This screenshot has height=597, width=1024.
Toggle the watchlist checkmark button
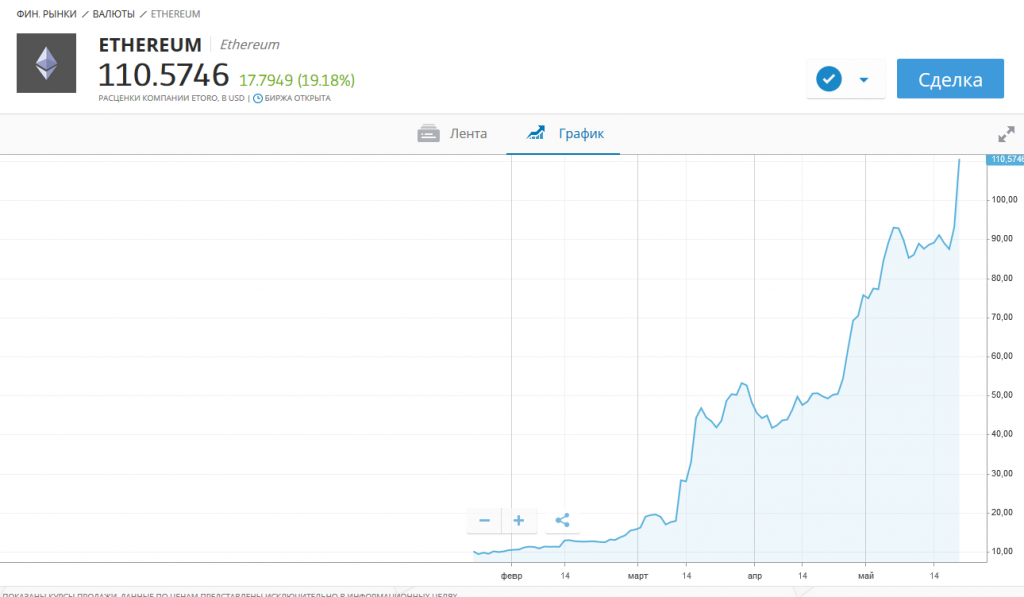pyautogui.click(x=829, y=79)
